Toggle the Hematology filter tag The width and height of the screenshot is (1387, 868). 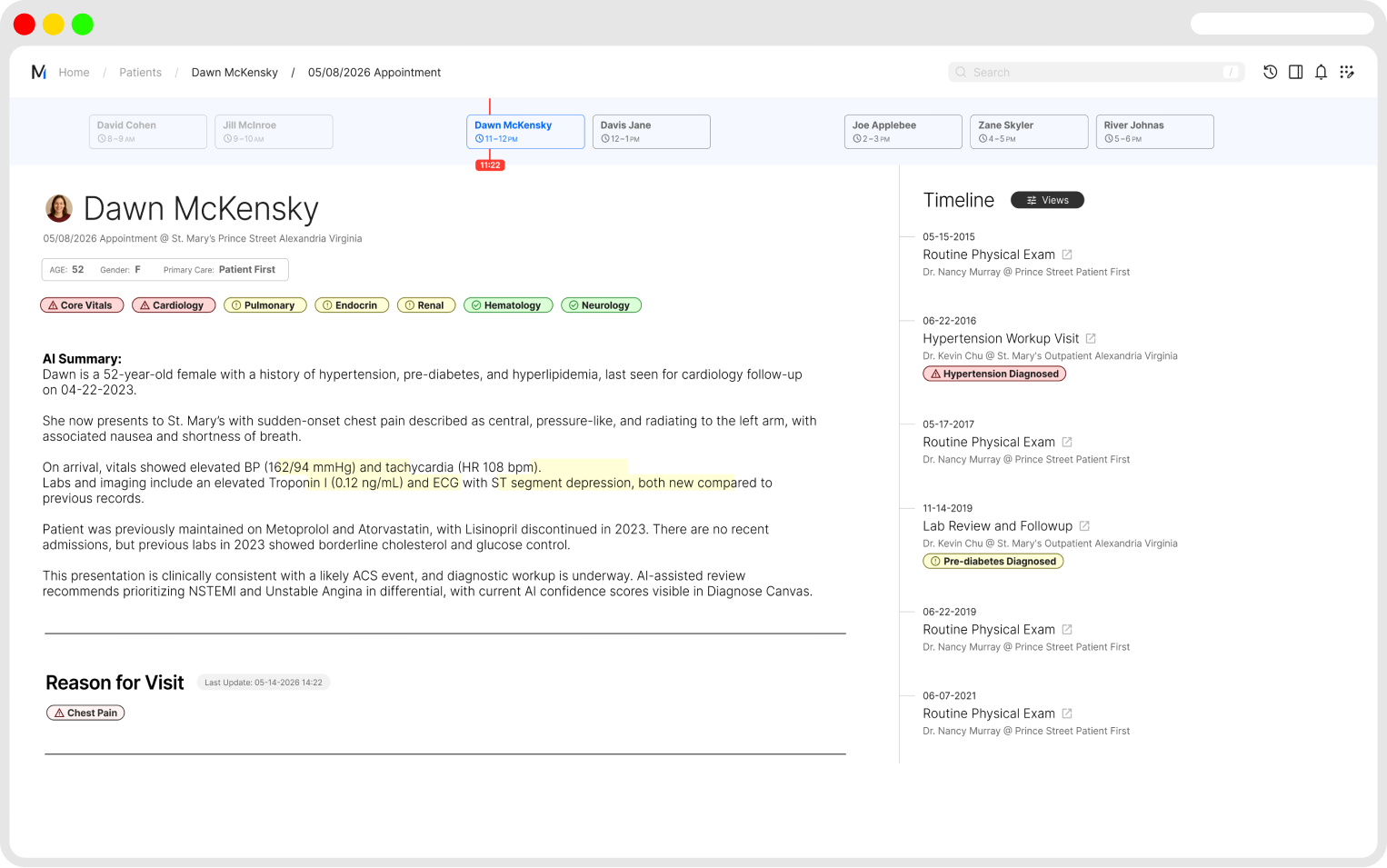(508, 305)
